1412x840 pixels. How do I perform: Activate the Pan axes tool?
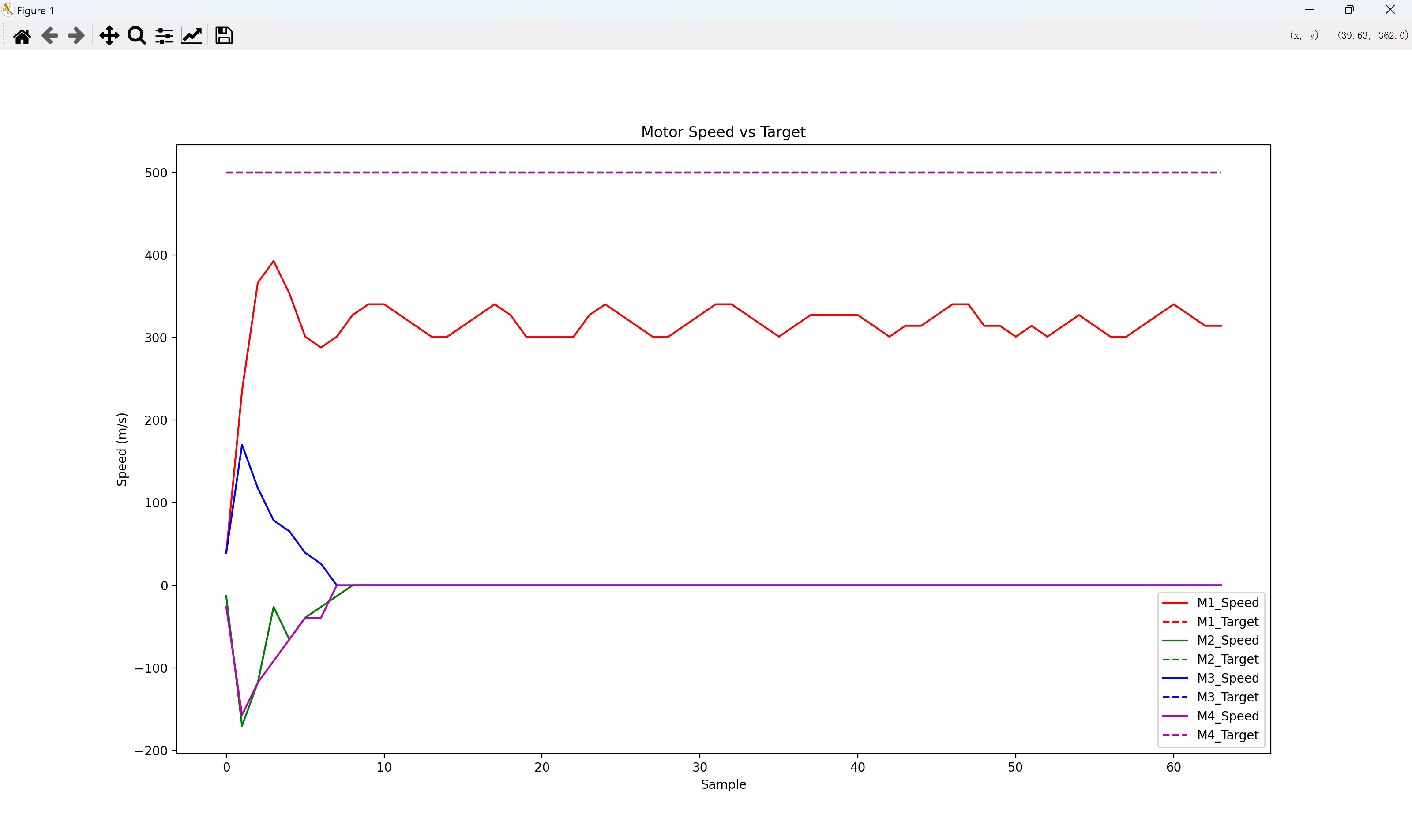pyautogui.click(x=109, y=36)
